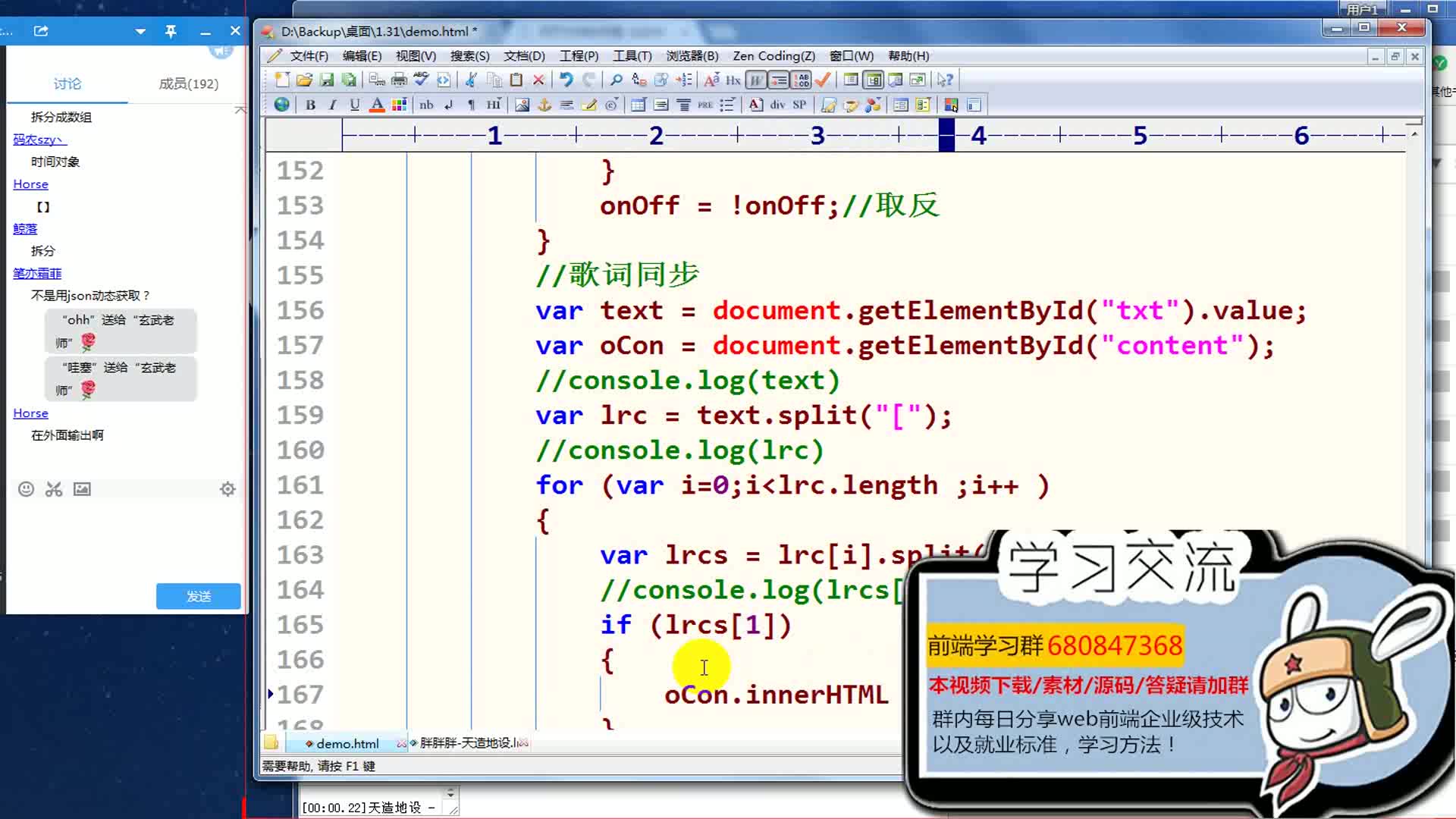1456x819 pixels.
Task: Toggle word wrap W button
Action: point(756,80)
